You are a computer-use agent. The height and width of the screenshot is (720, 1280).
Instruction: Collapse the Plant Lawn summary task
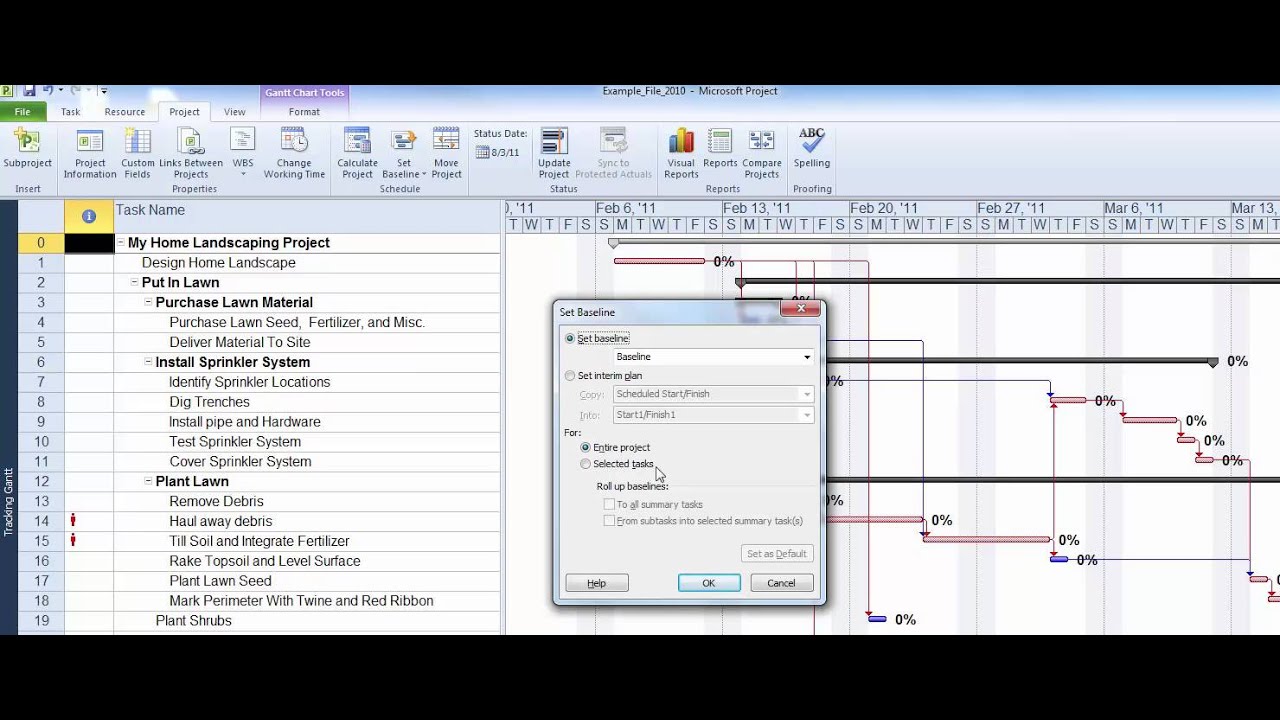click(148, 481)
